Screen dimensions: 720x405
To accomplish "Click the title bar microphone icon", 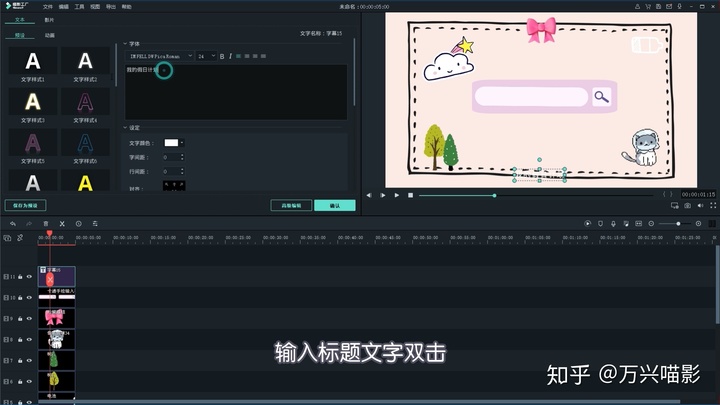I will pyautogui.click(x=680, y=6).
